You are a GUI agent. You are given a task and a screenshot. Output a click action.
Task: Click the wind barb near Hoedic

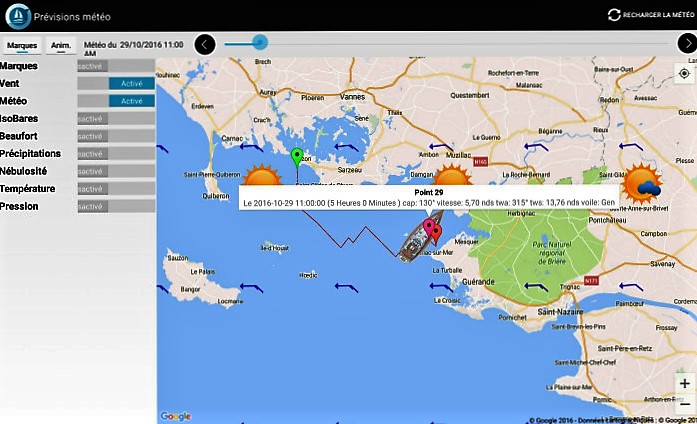[x=346, y=288]
